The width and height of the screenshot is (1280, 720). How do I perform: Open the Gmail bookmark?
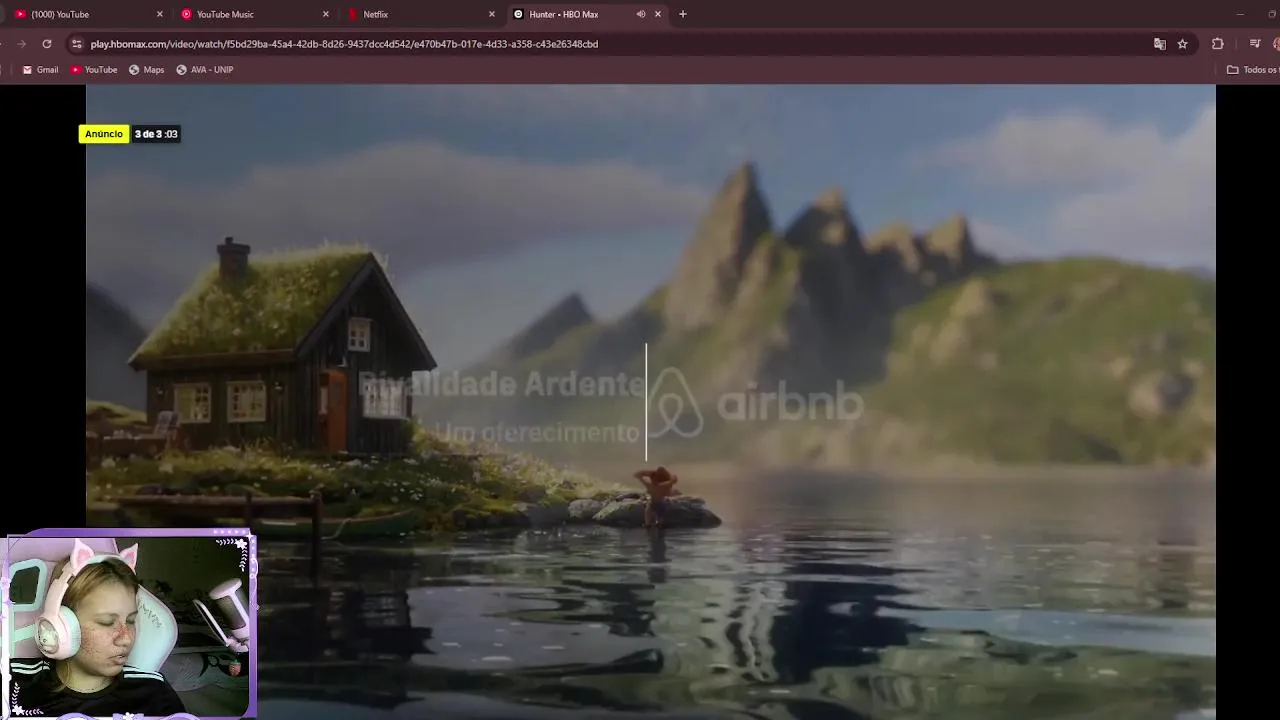[40, 70]
